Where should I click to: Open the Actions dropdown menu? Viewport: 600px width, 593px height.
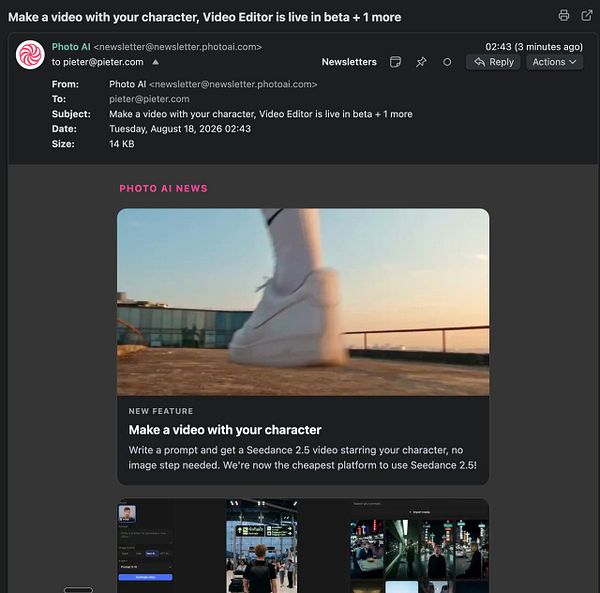(554, 62)
